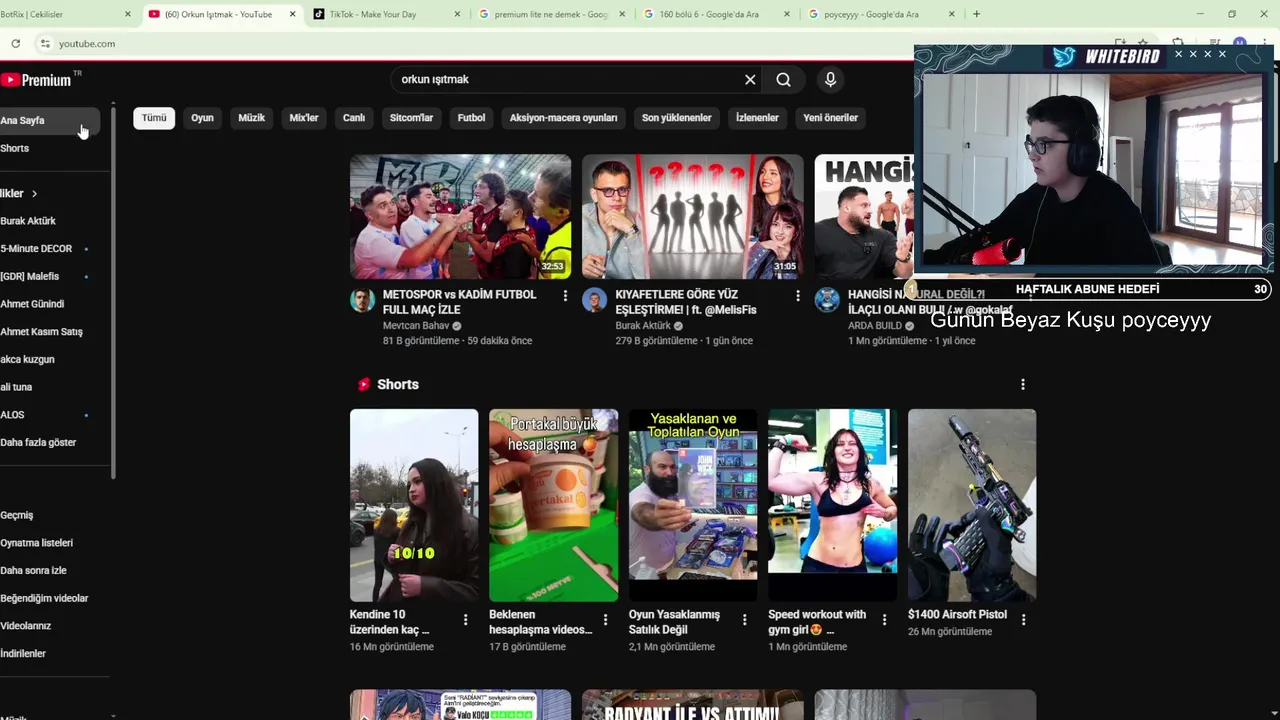Viewport: 1280px width, 720px height.
Task: Select the Futbol filter chip
Action: 471,118
